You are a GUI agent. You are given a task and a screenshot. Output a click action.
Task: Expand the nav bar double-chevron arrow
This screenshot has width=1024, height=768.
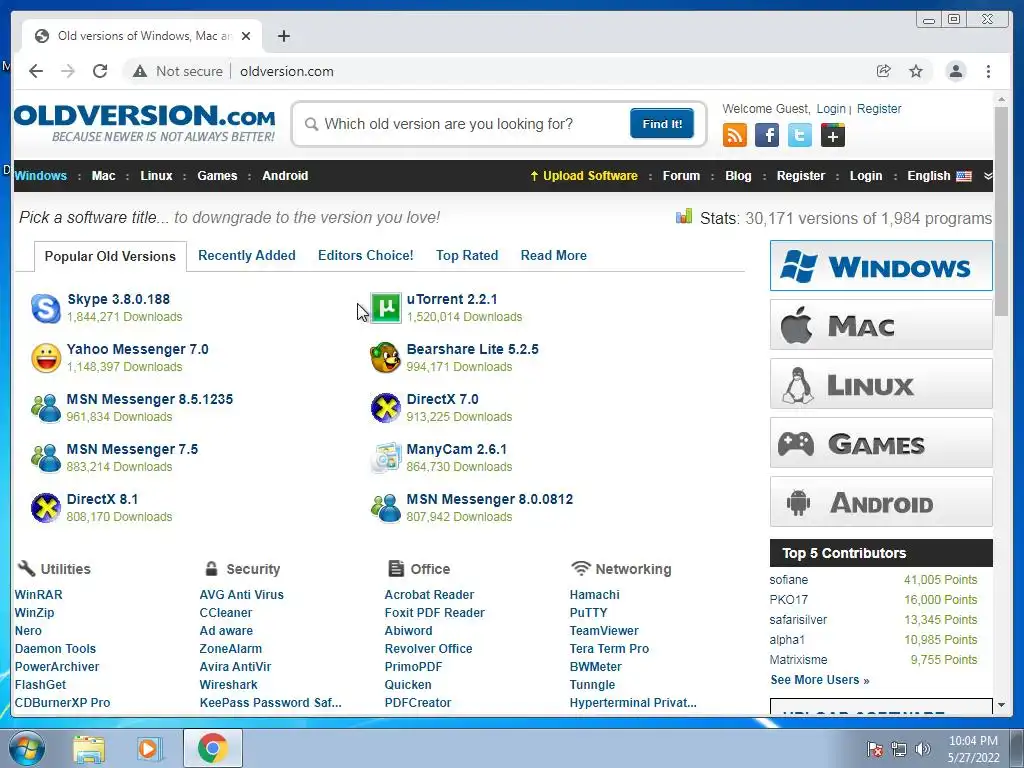(x=987, y=176)
